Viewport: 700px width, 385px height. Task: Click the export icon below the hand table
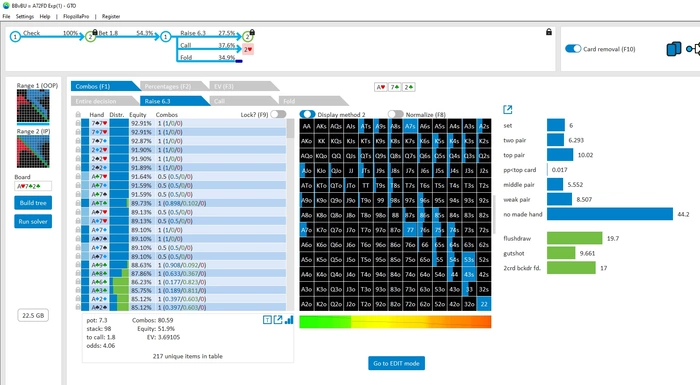click(x=278, y=319)
